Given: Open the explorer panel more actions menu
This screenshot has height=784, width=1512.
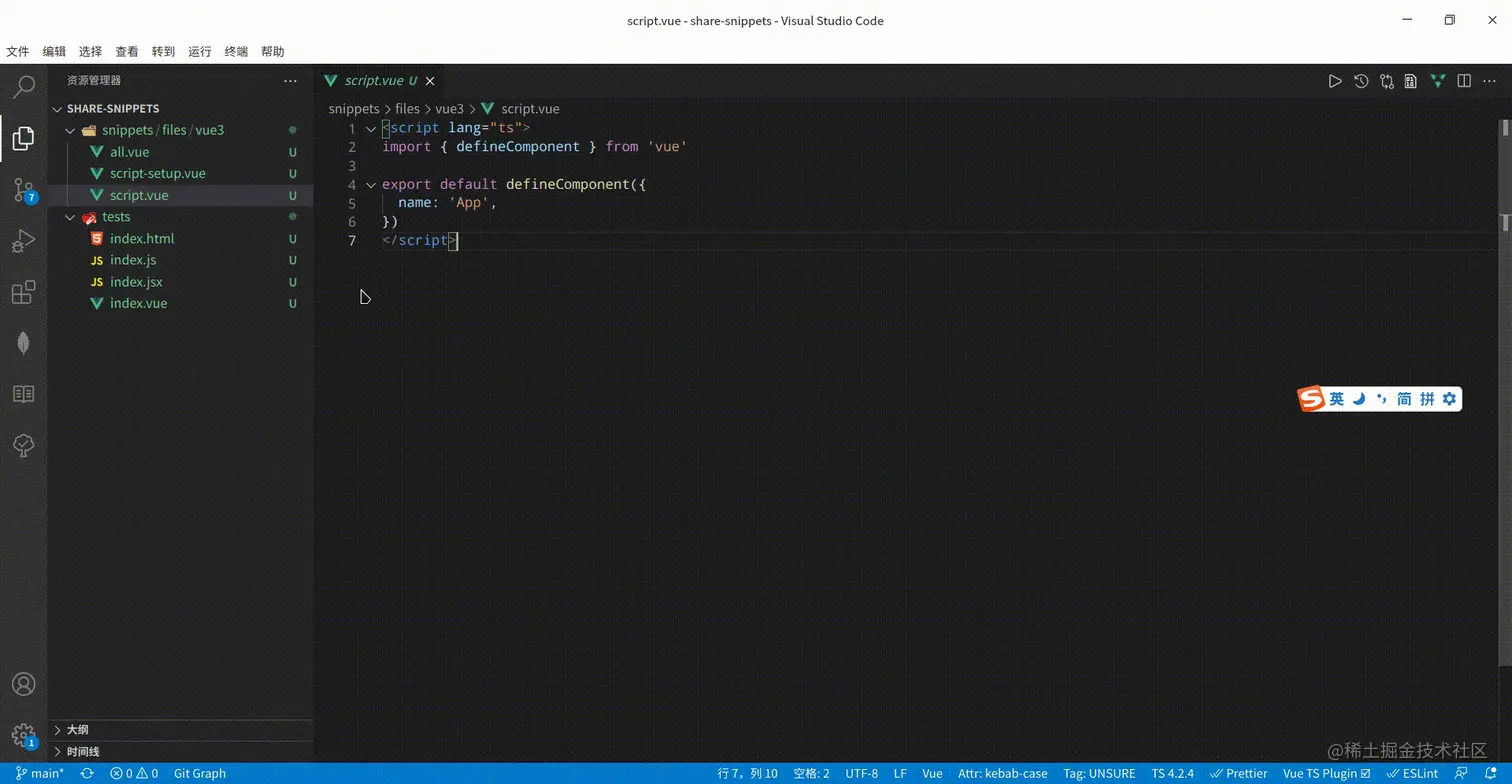Looking at the screenshot, I should tap(290, 81).
